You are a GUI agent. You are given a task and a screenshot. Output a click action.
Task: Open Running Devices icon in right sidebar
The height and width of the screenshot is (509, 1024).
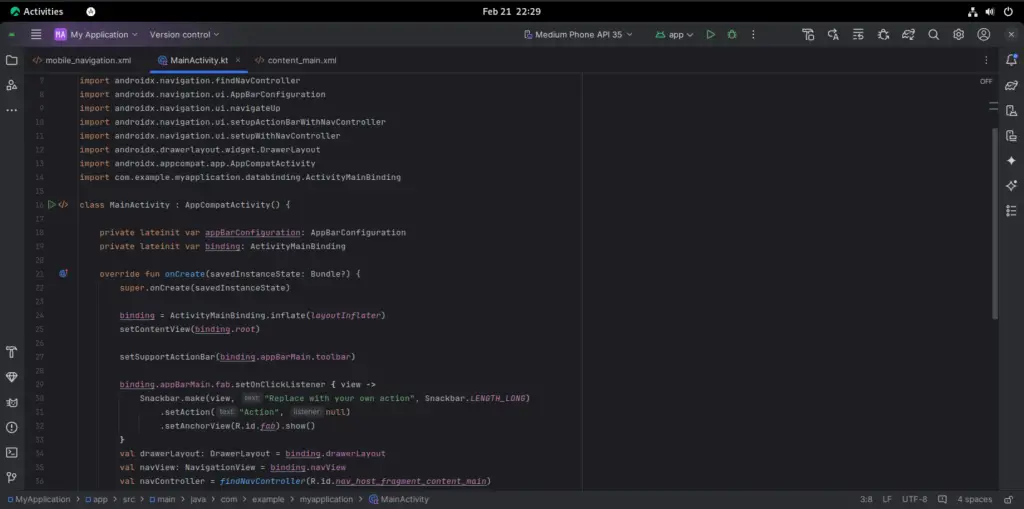point(1012,135)
